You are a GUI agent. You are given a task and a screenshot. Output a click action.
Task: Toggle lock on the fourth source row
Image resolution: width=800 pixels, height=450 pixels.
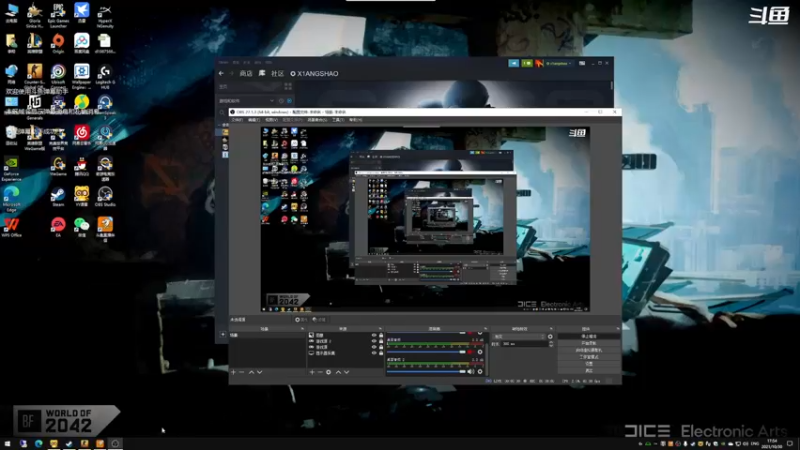[381, 353]
